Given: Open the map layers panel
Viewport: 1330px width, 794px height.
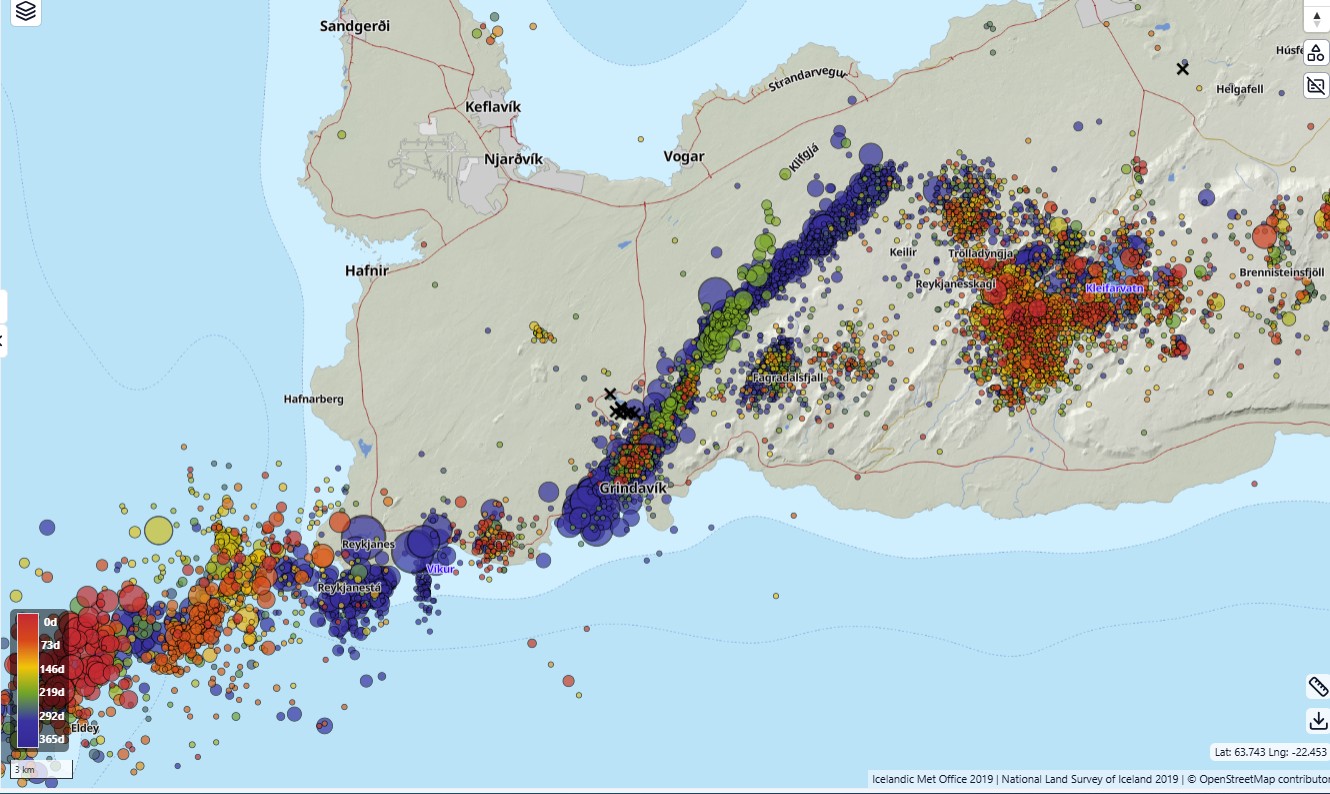Looking at the screenshot, I should (x=26, y=12).
